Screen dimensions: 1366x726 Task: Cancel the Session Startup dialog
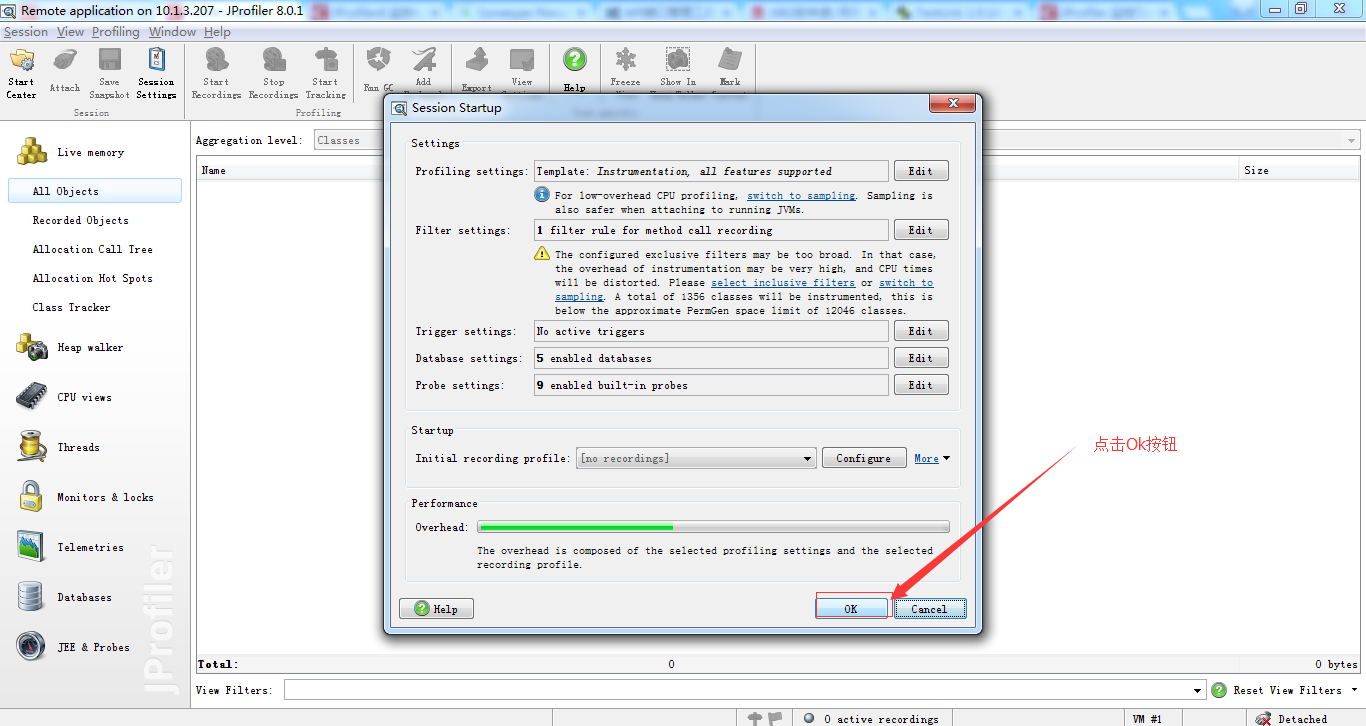point(929,608)
